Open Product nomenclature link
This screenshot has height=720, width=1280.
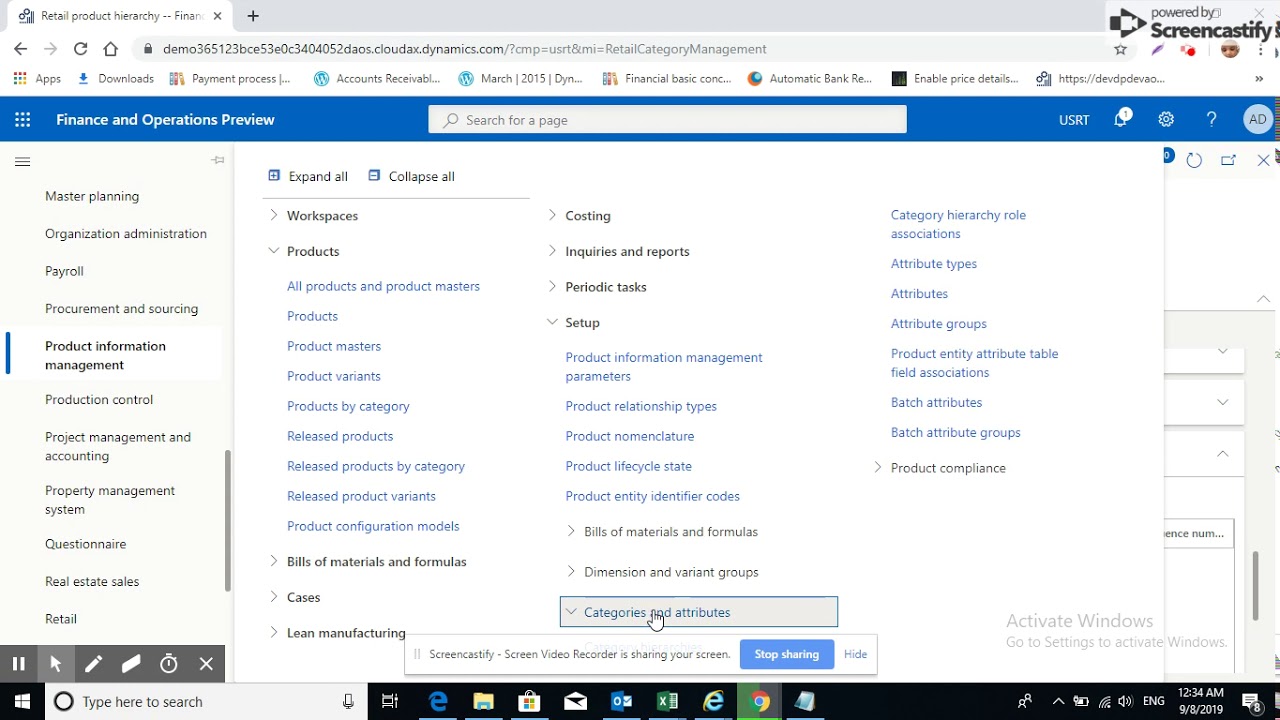[629, 436]
